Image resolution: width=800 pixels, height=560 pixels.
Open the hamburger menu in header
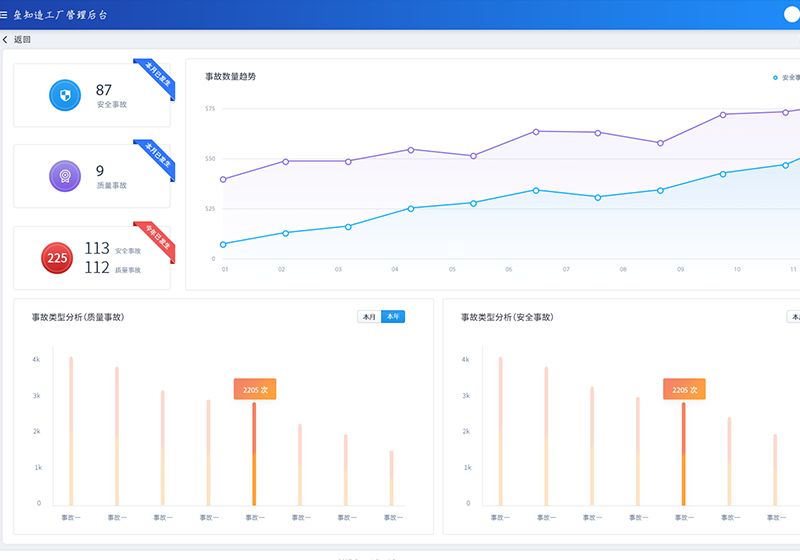tap(6, 16)
